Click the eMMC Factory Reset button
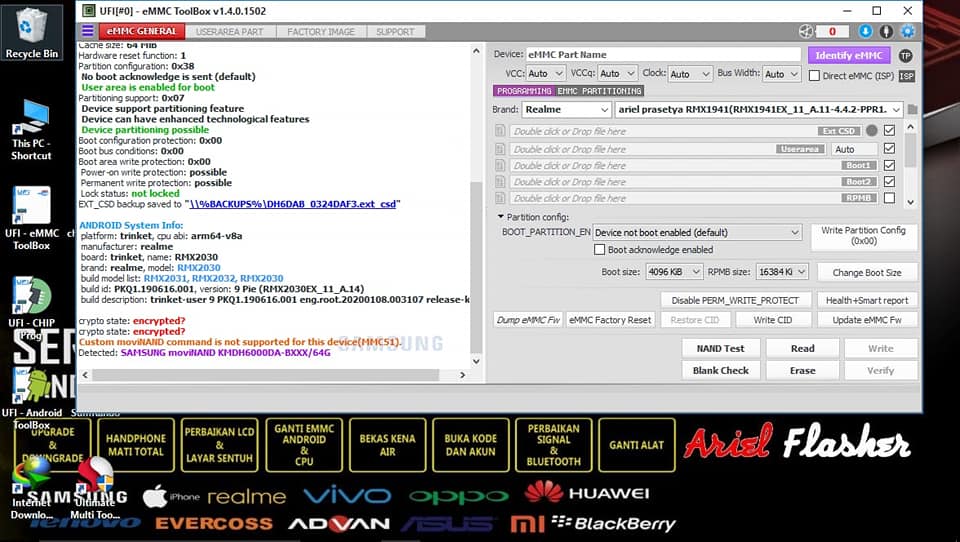 (x=610, y=320)
